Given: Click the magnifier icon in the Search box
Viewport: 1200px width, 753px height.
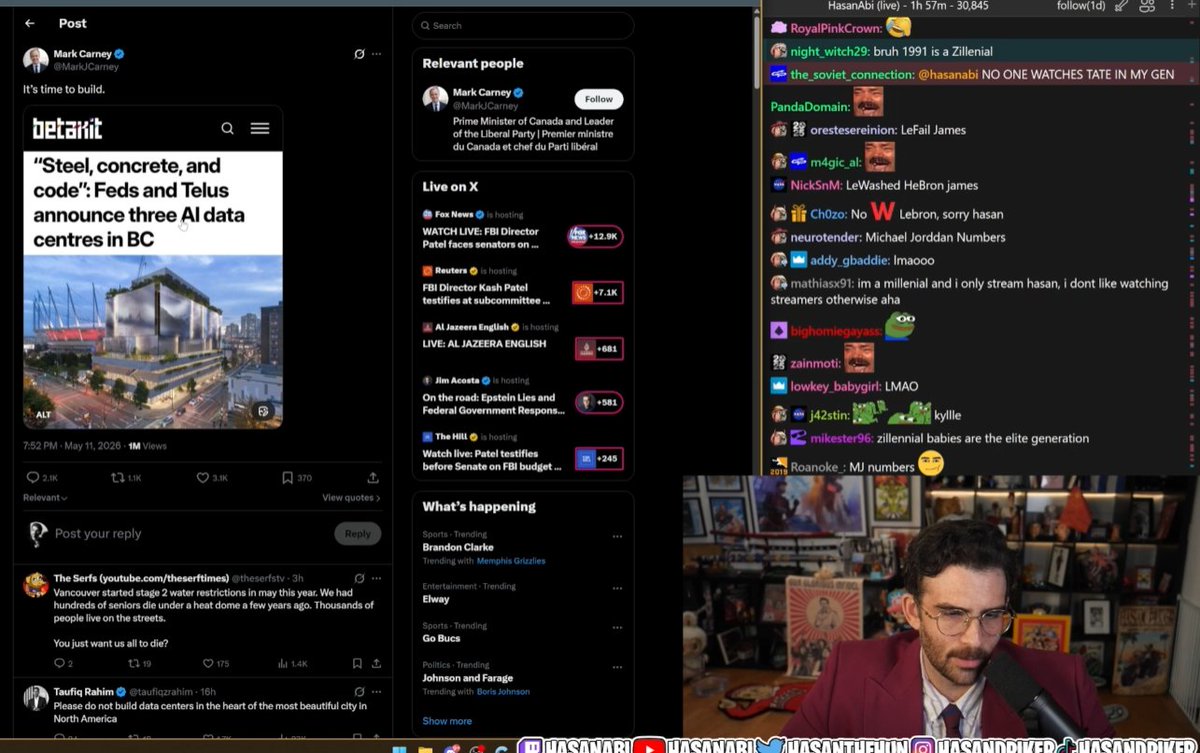Looking at the screenshot, I should [425, 26].
